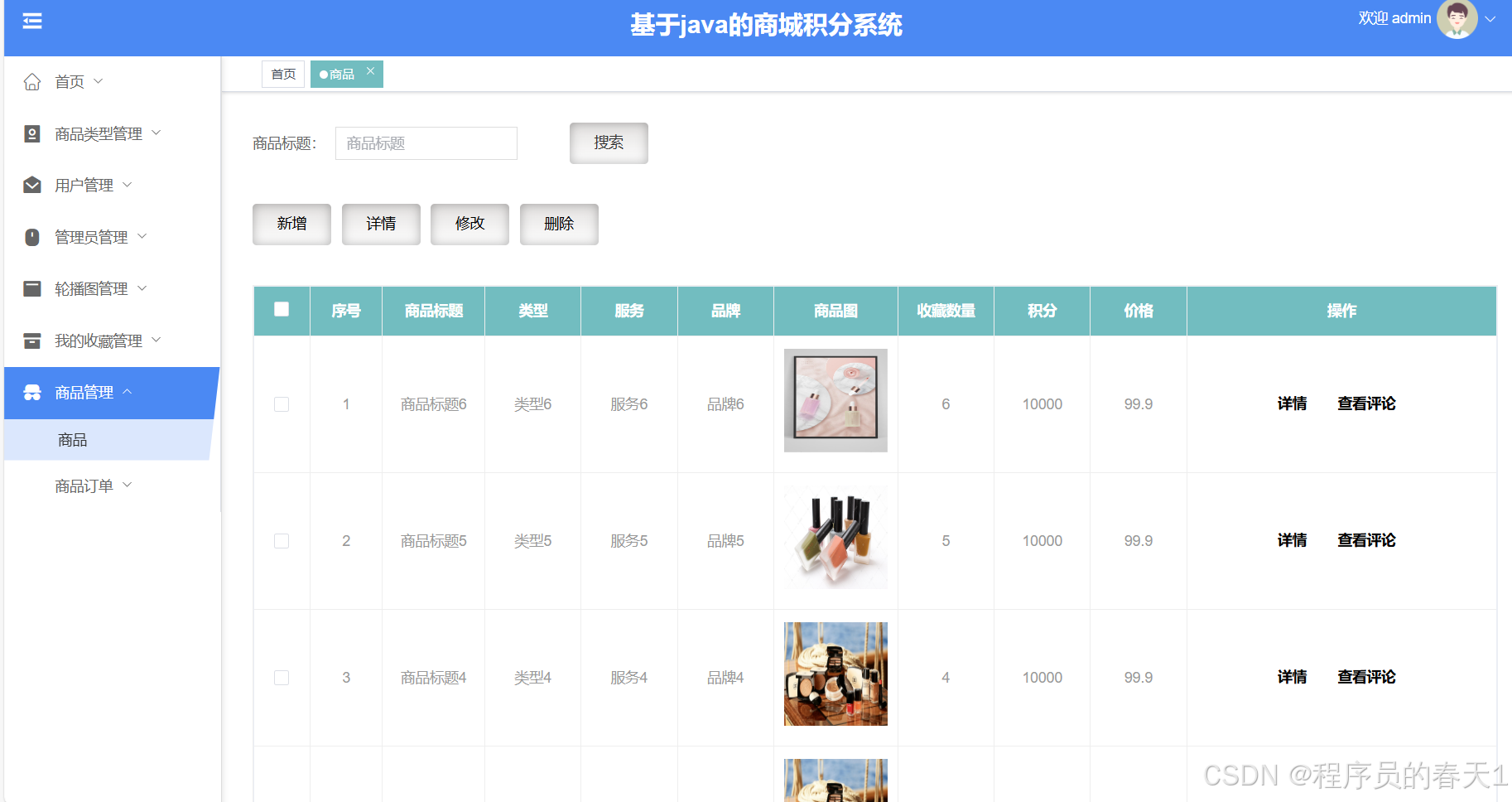The image size is (1512, 802).
Task: Click the 删除 button
Action: (x=559, y=224)
